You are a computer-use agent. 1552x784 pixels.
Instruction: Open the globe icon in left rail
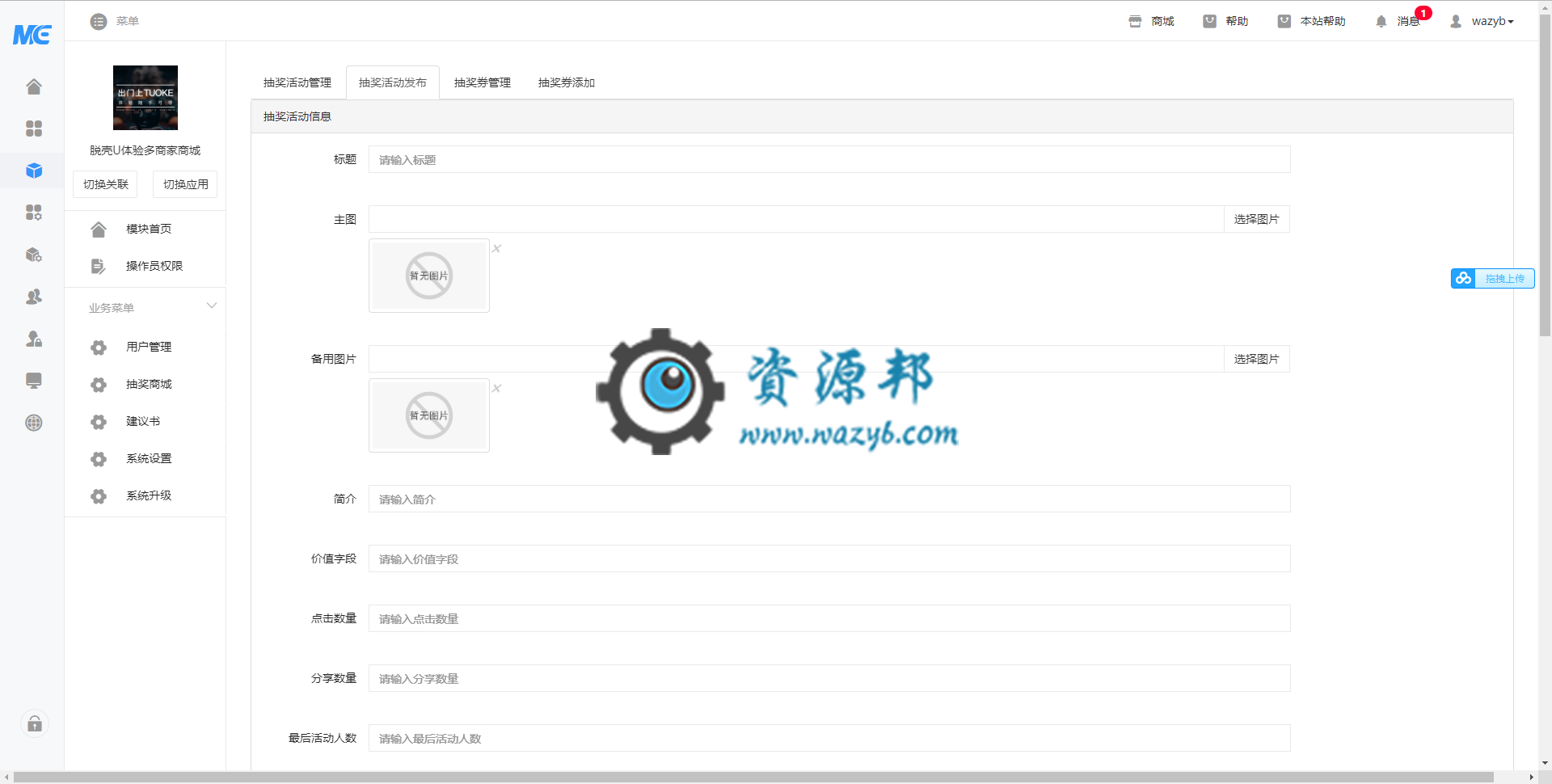[x=33, y=423]
